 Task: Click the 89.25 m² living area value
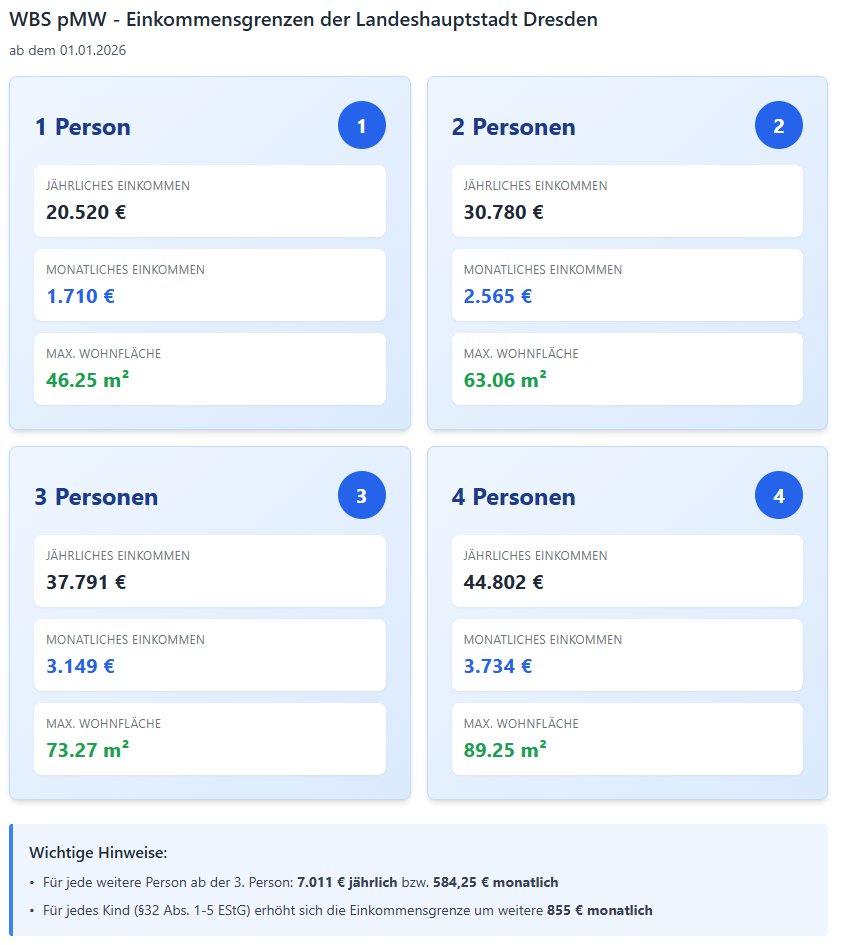pyautogui.click(x=505, y=750)
